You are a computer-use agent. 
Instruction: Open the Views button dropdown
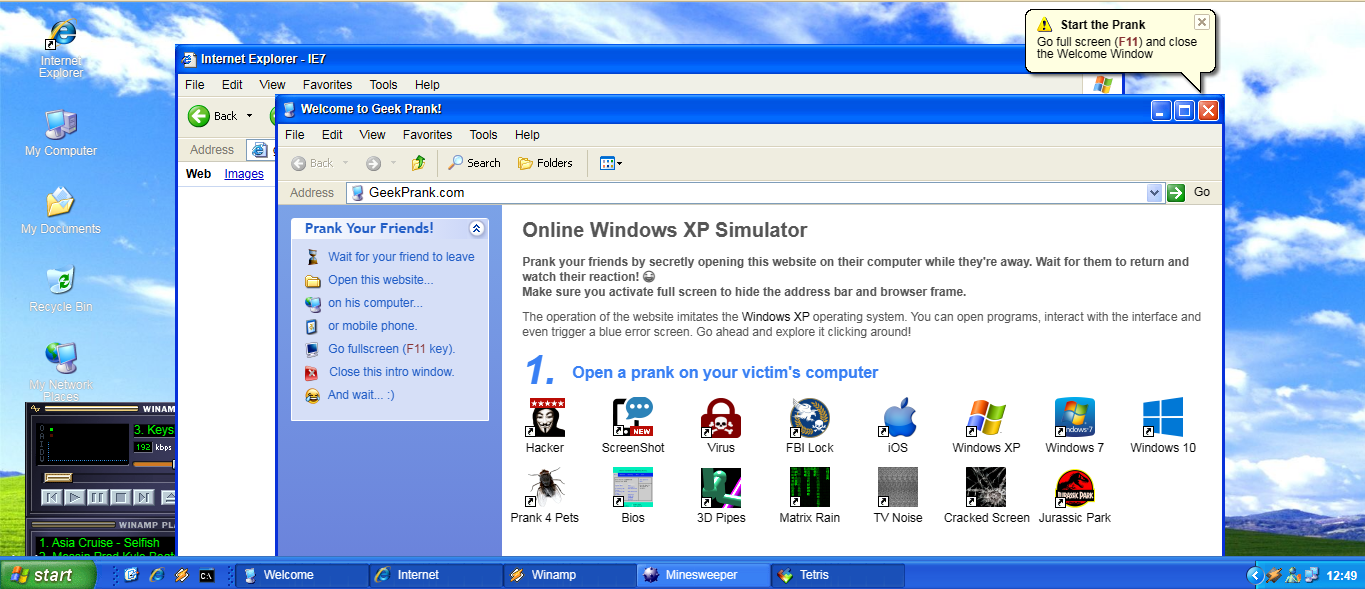click(610, 163)
